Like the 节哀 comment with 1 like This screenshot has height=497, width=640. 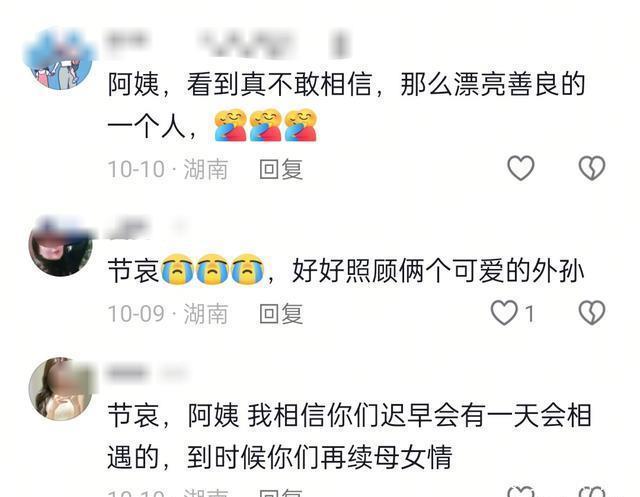point(504,313)
